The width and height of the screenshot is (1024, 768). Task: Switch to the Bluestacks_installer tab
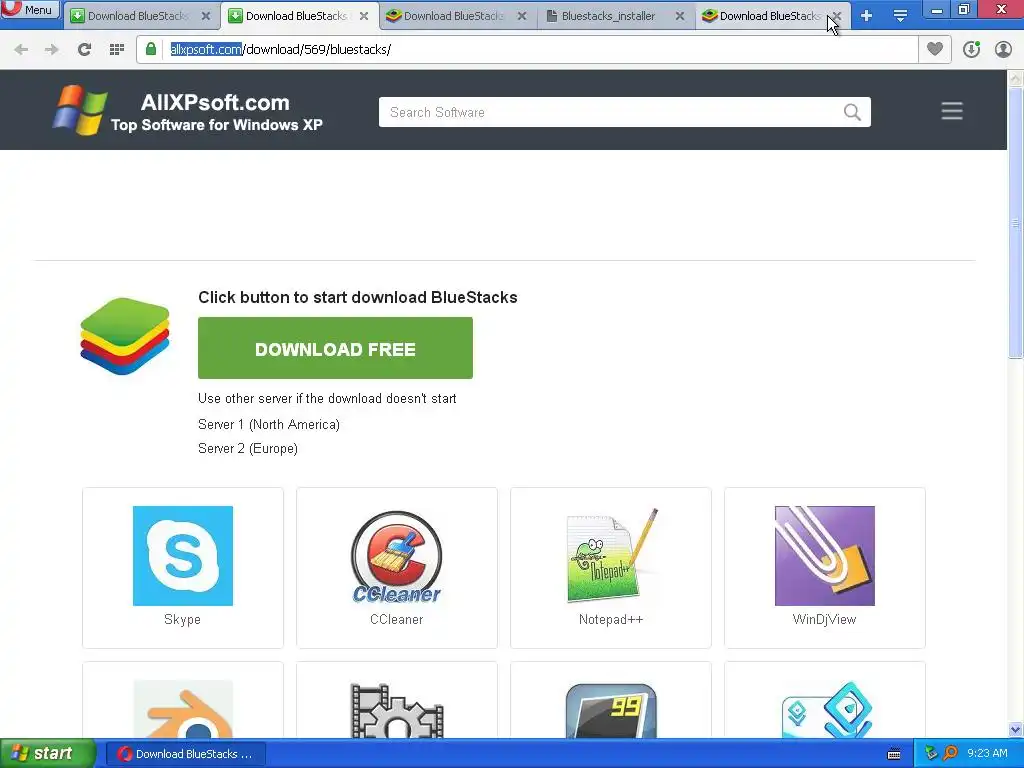pos(609,16)
